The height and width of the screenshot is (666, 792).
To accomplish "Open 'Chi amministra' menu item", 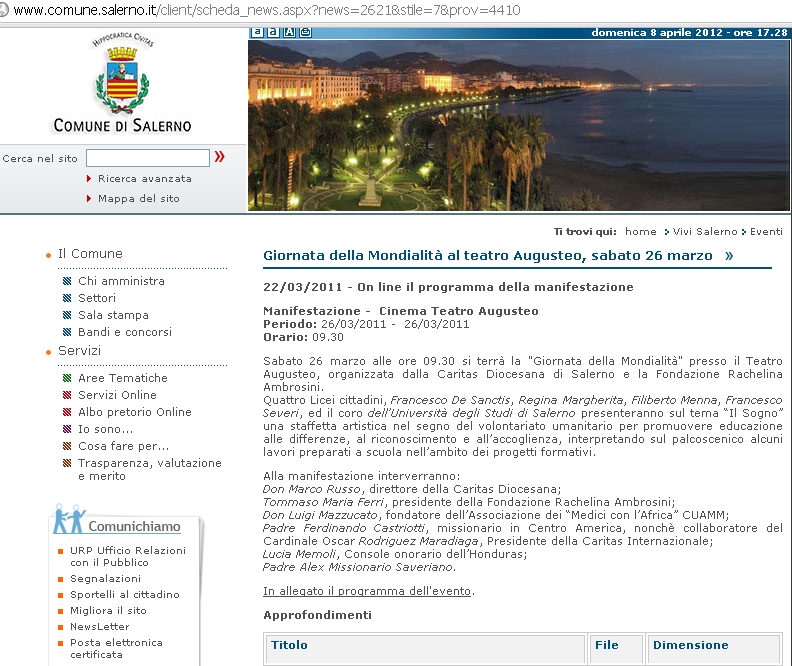I will [121, 281].
